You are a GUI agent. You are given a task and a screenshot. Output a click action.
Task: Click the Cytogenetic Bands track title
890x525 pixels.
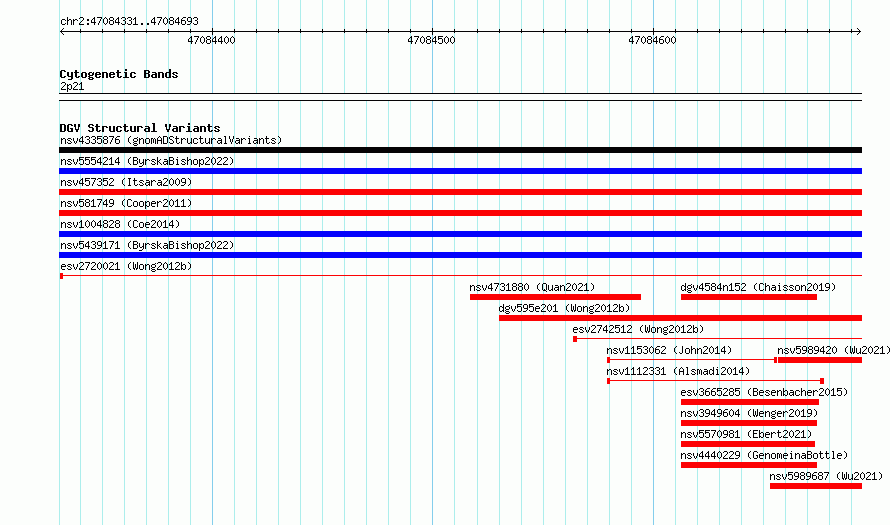pyautogui.click(x=119, y=74)
